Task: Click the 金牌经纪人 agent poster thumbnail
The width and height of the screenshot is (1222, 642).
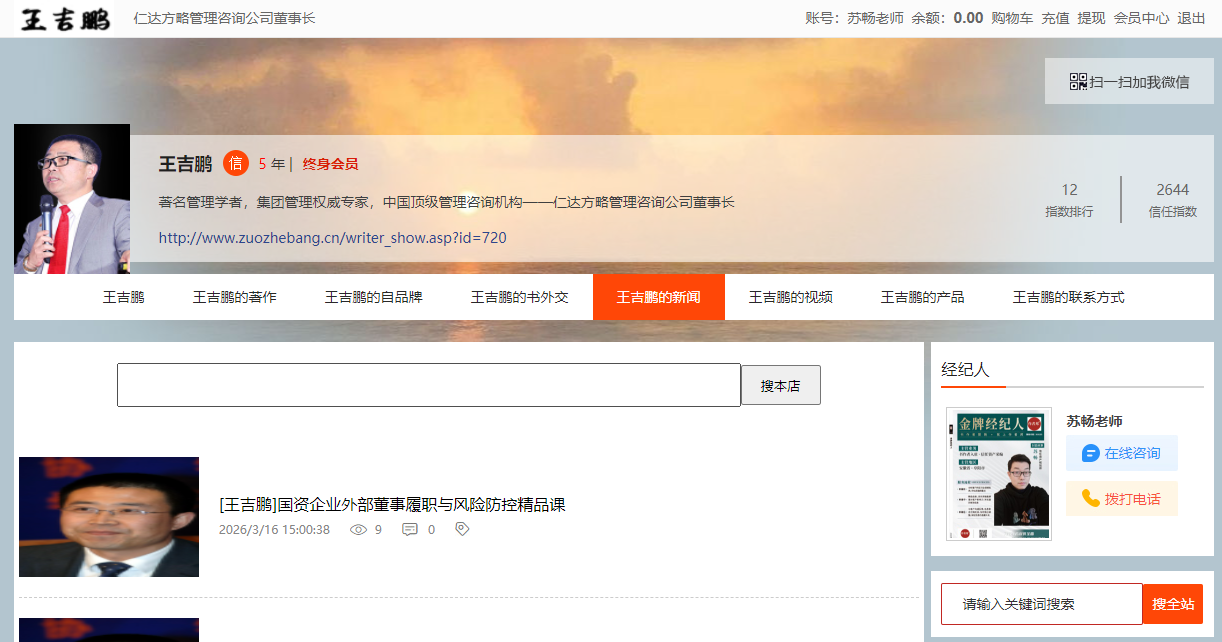Action: point(998,474)
